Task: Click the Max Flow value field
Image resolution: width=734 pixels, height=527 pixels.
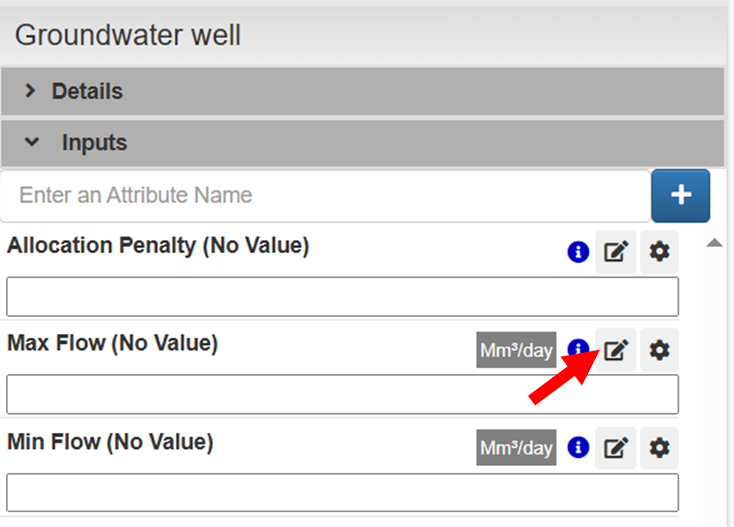Action: (342, 394)
